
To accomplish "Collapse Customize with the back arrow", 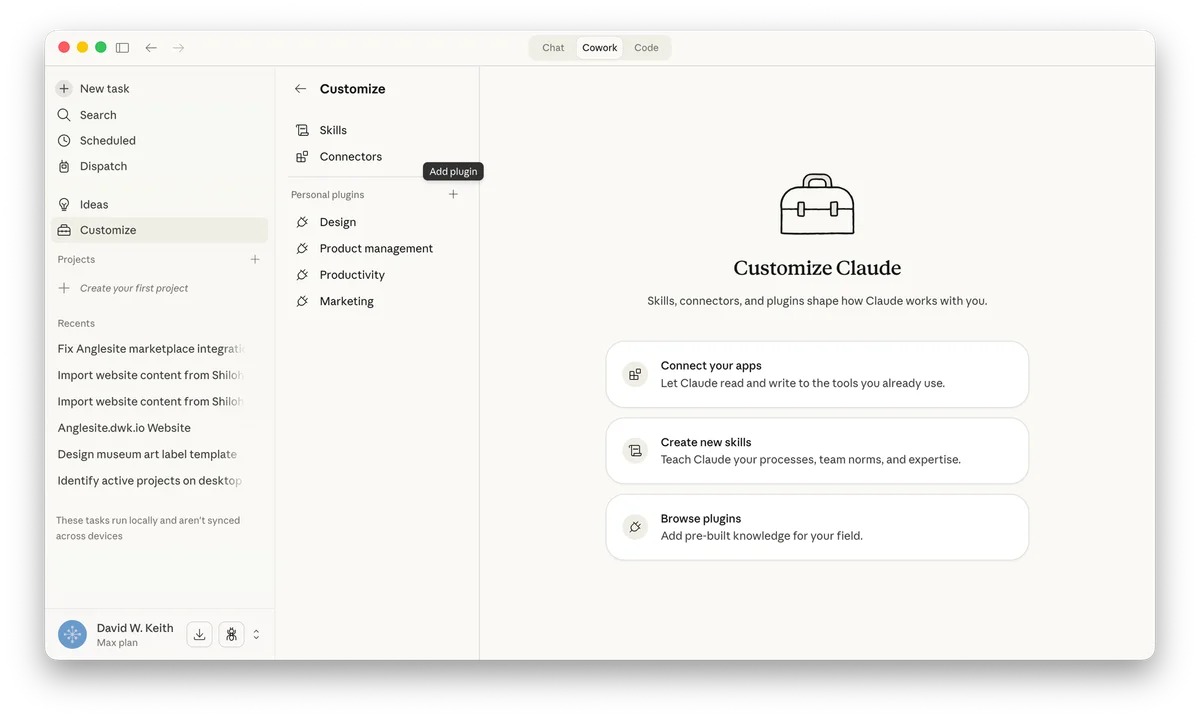I will [x=299, y=88].
